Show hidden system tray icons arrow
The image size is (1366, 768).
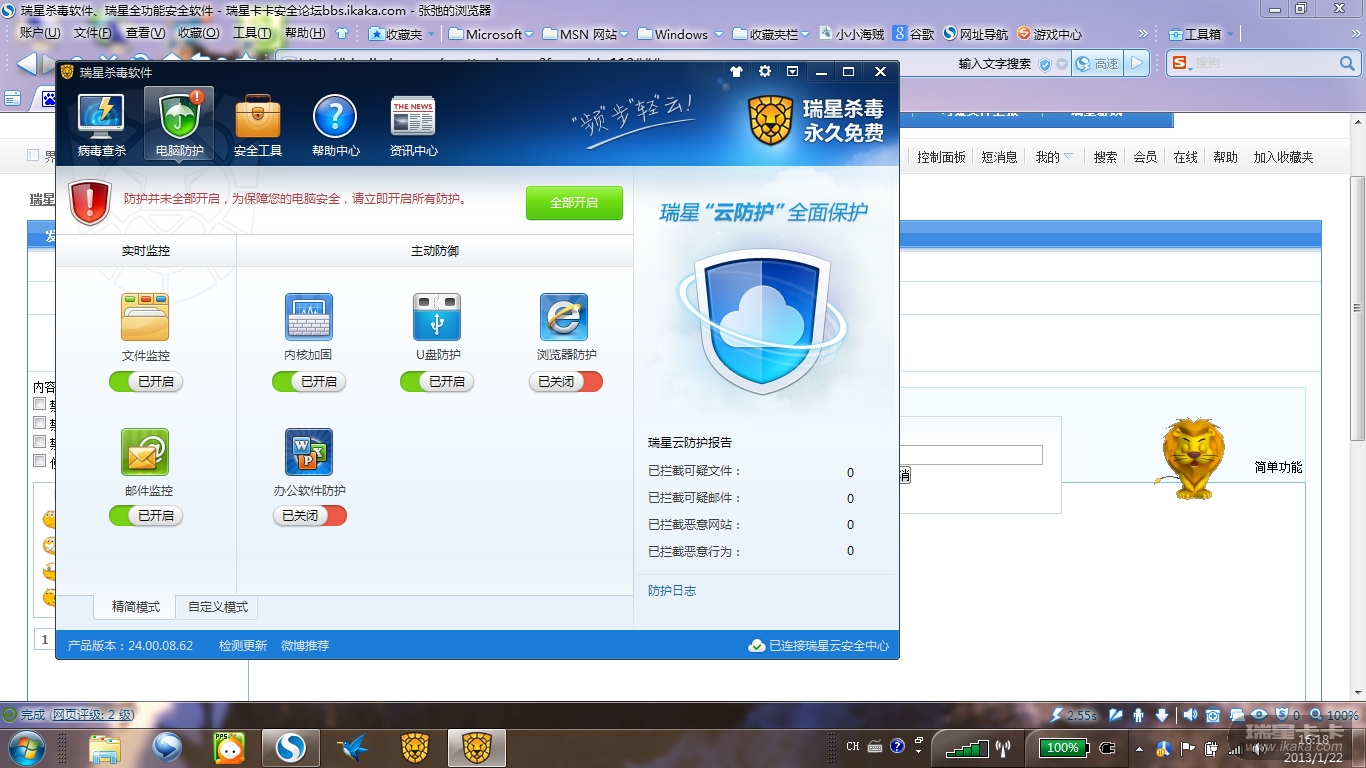coord(1139,747)
